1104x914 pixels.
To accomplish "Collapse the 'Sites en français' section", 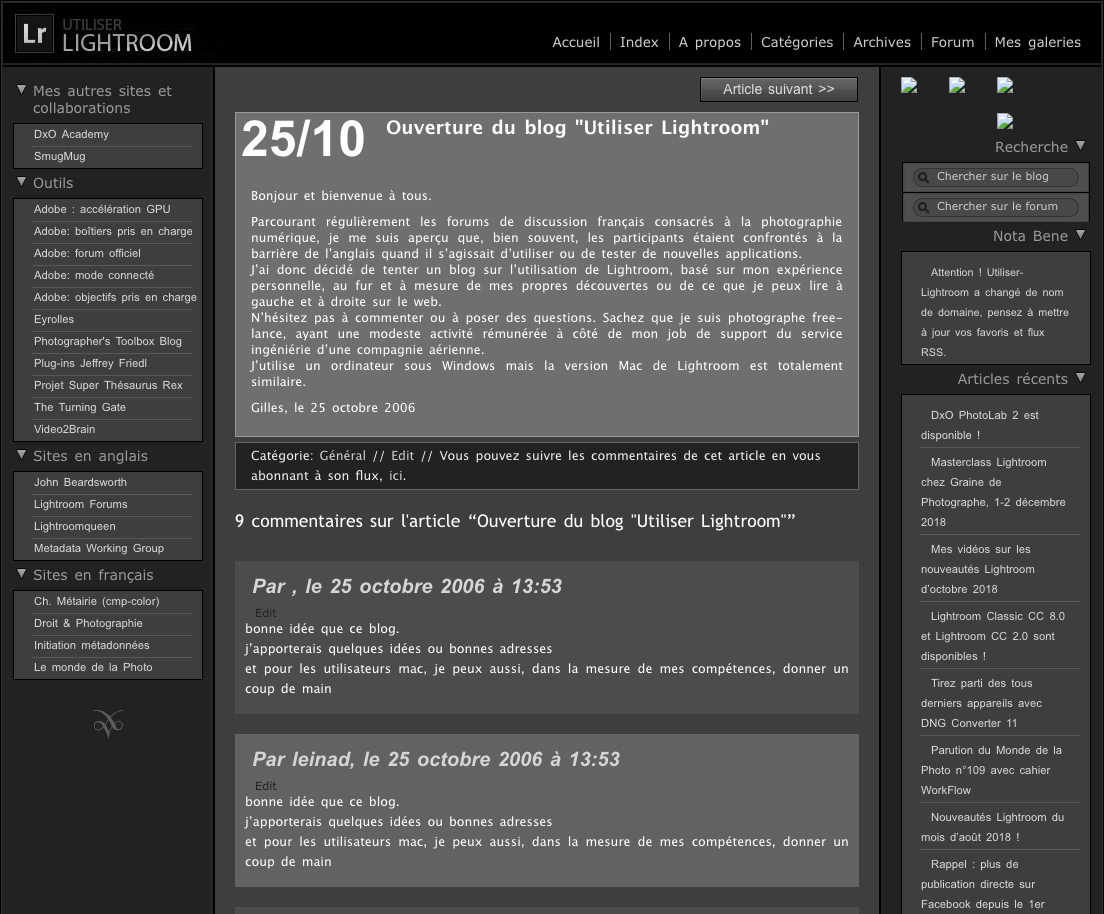I will pyautogui.click(x=21, y=574).
